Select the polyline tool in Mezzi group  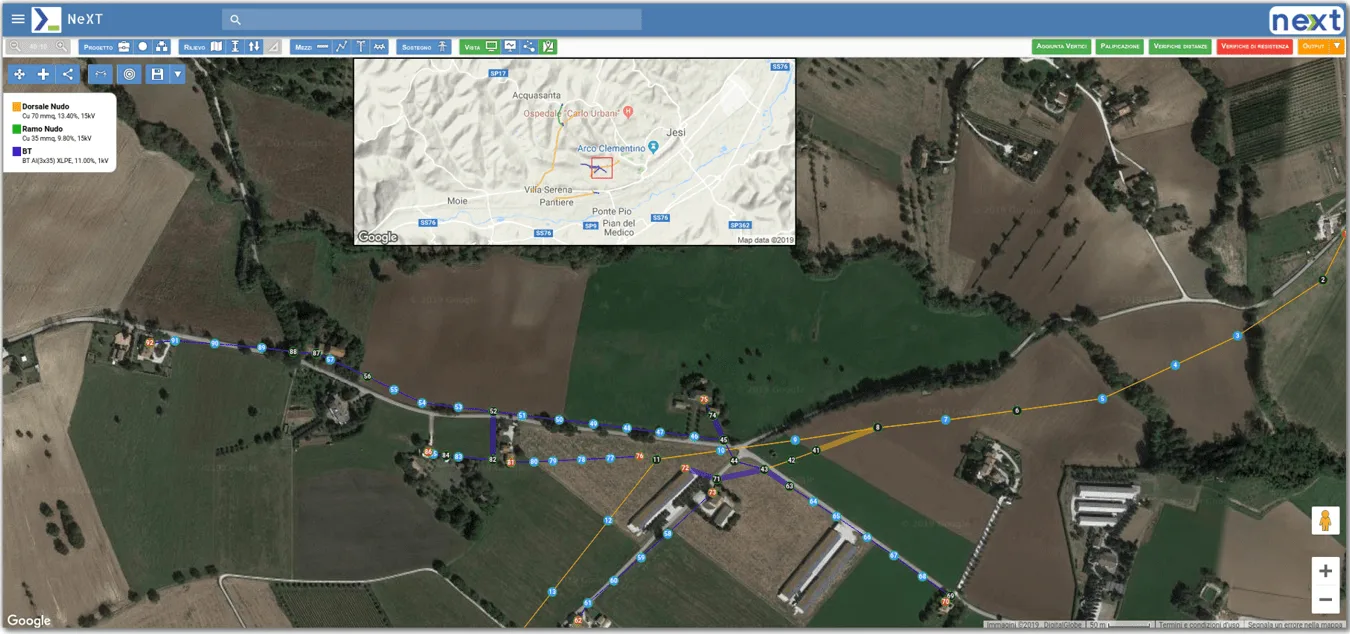pyautogui.click(x=342, y=47)
